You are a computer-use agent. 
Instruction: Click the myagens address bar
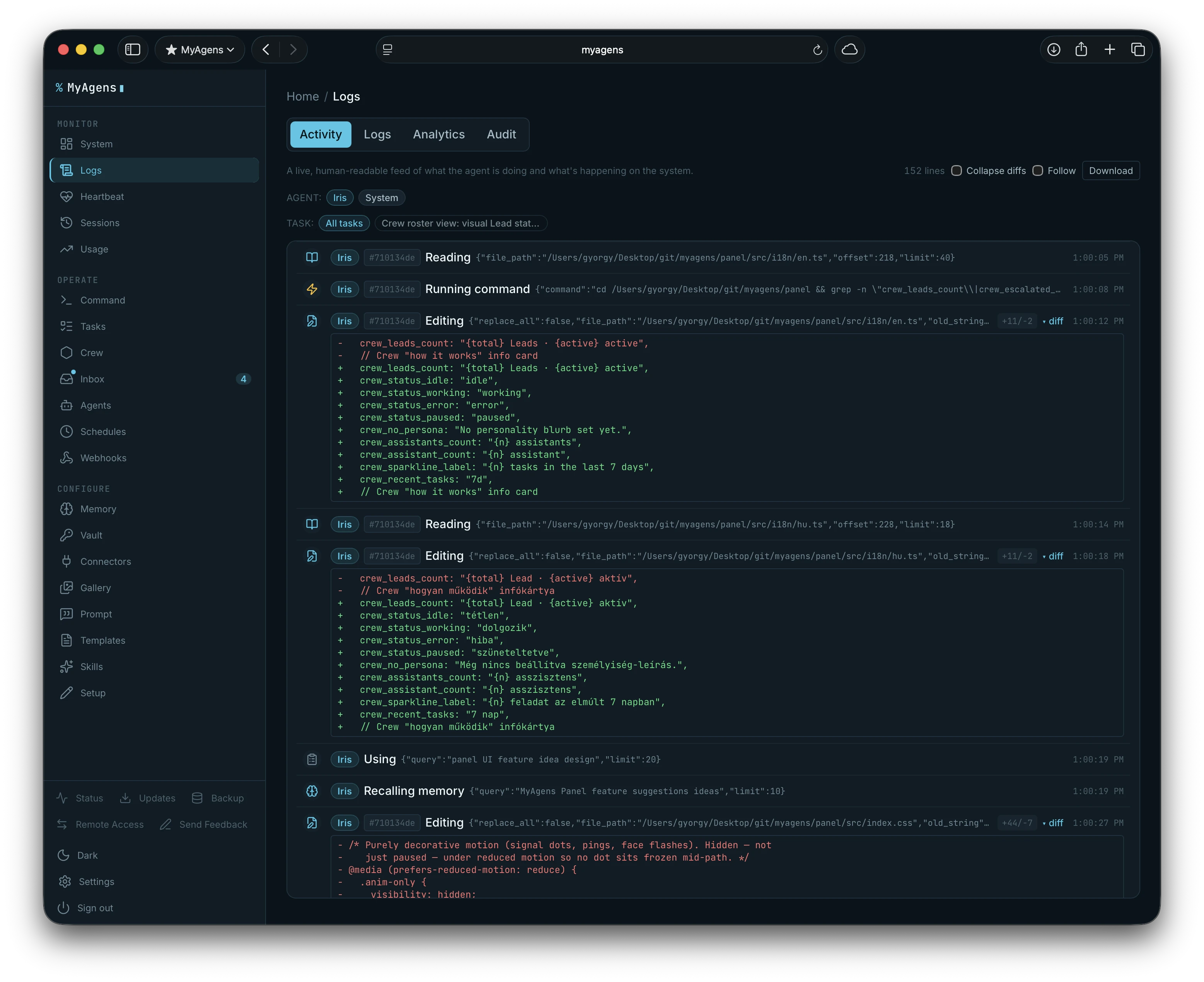pos(602,50)
